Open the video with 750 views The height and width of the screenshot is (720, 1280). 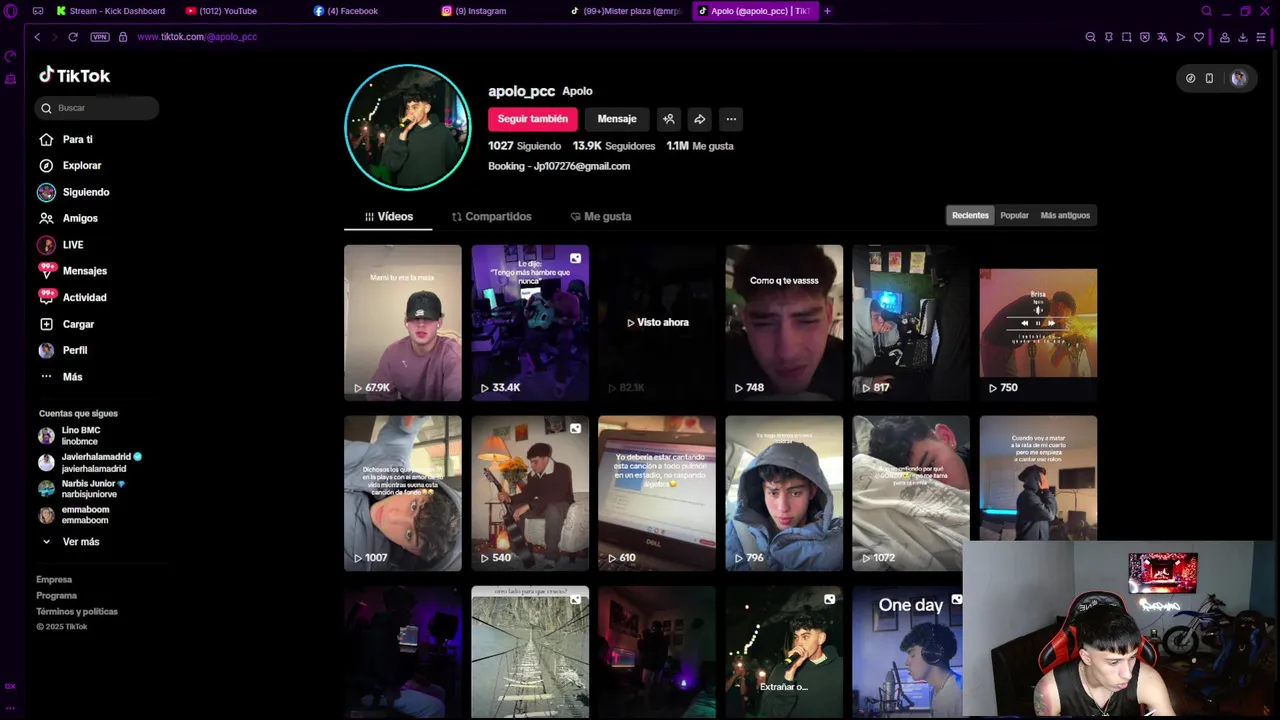(1038, 322)
